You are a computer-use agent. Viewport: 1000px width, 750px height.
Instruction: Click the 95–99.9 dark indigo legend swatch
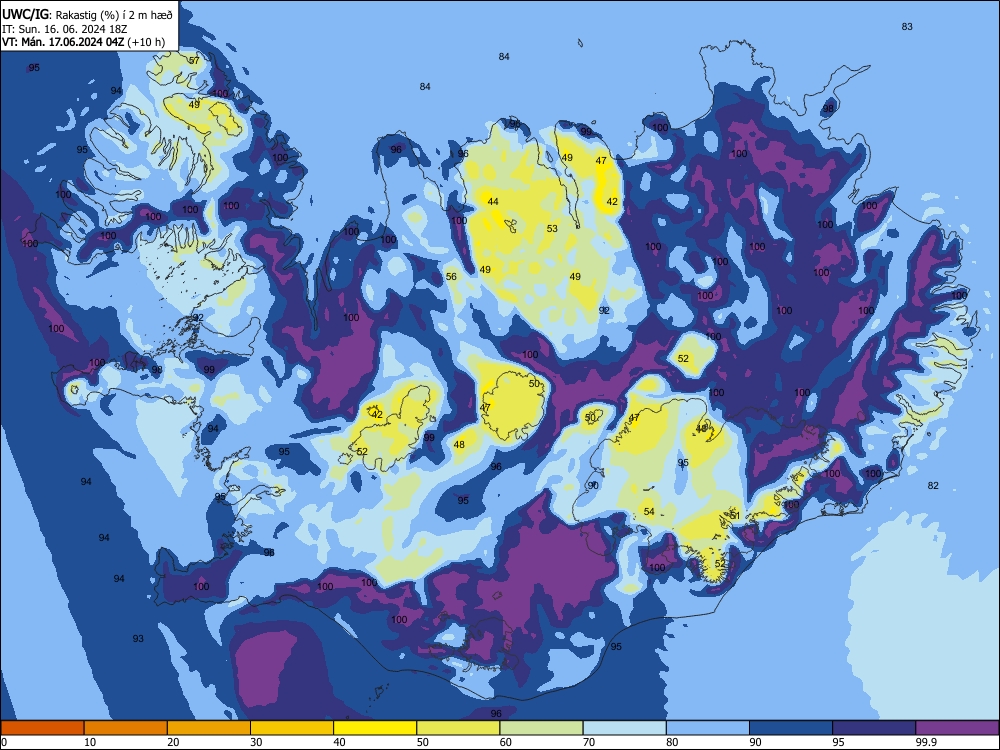874,728
